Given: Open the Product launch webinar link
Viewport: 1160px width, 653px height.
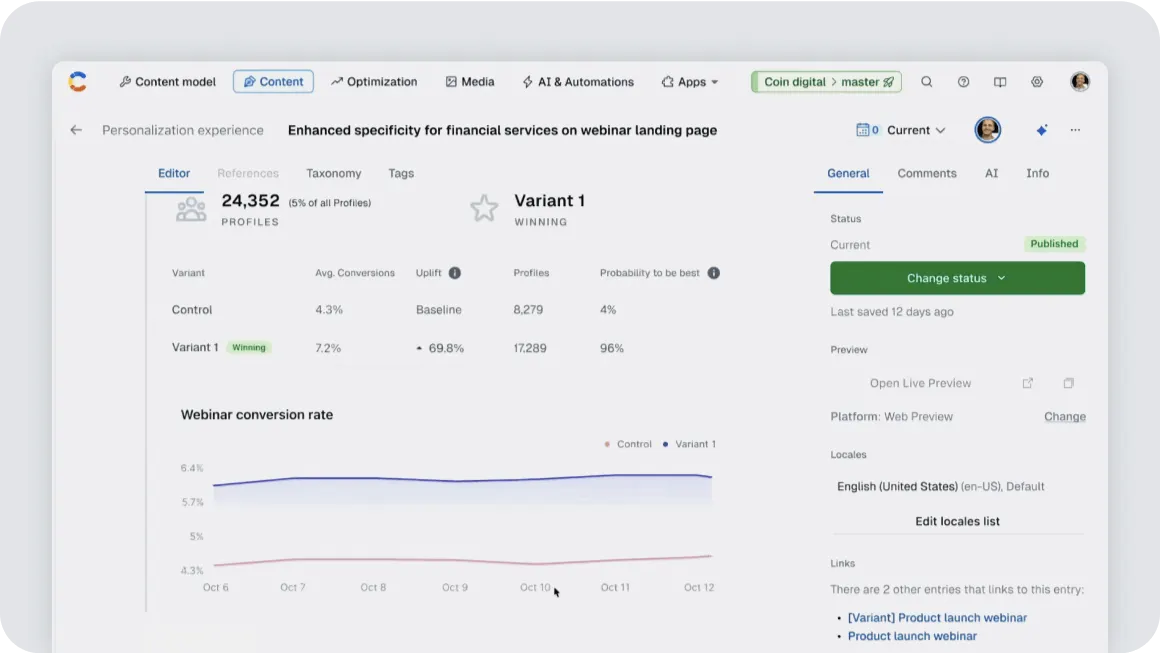Looking at the screenshot, I should [x=912, y=636].
